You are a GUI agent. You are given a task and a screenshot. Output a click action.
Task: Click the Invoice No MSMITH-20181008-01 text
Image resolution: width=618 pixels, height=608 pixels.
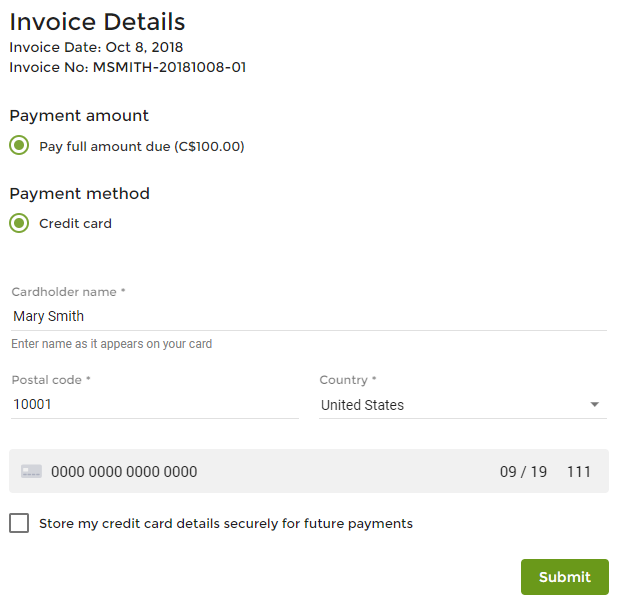point(128,67)
